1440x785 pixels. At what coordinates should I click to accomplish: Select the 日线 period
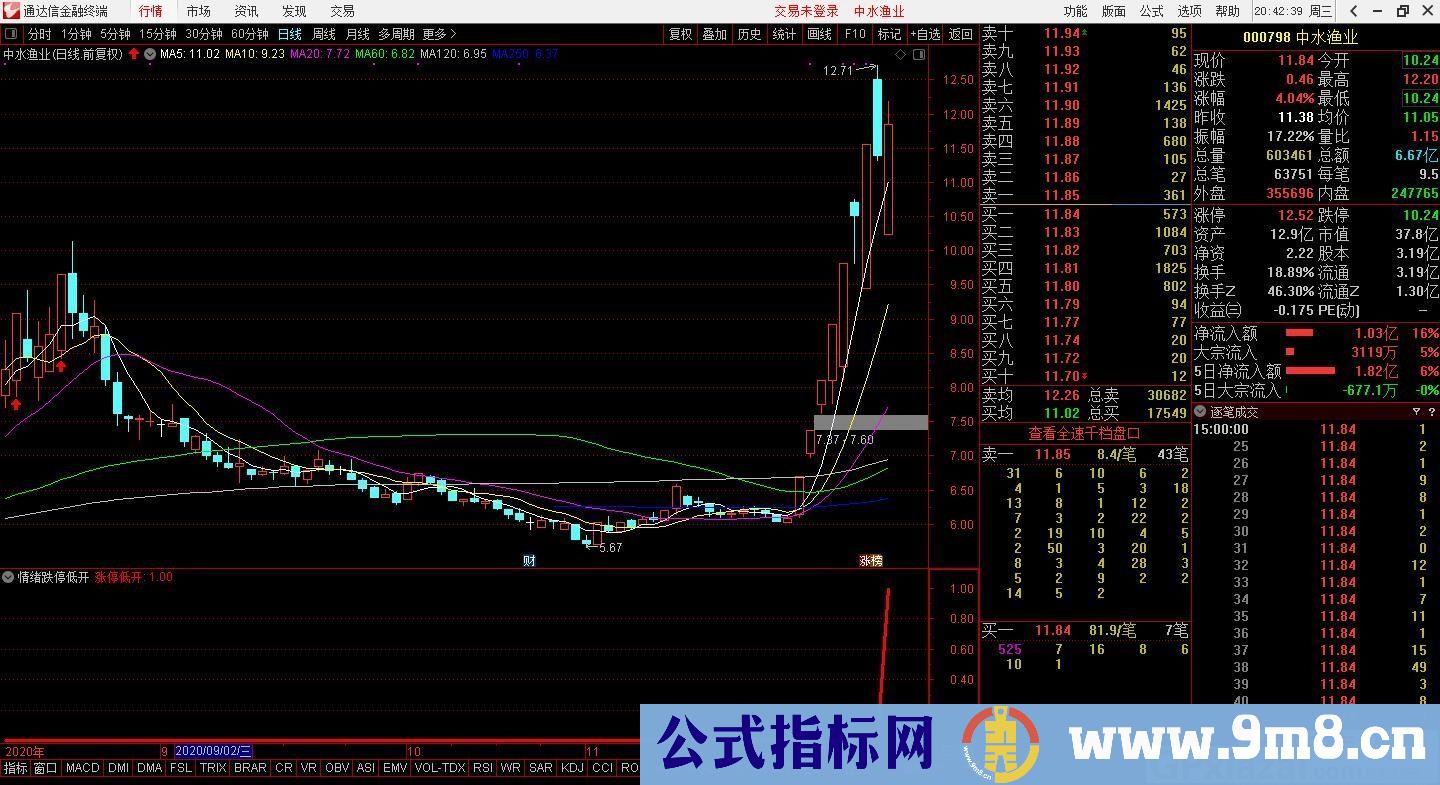(289, 34)
